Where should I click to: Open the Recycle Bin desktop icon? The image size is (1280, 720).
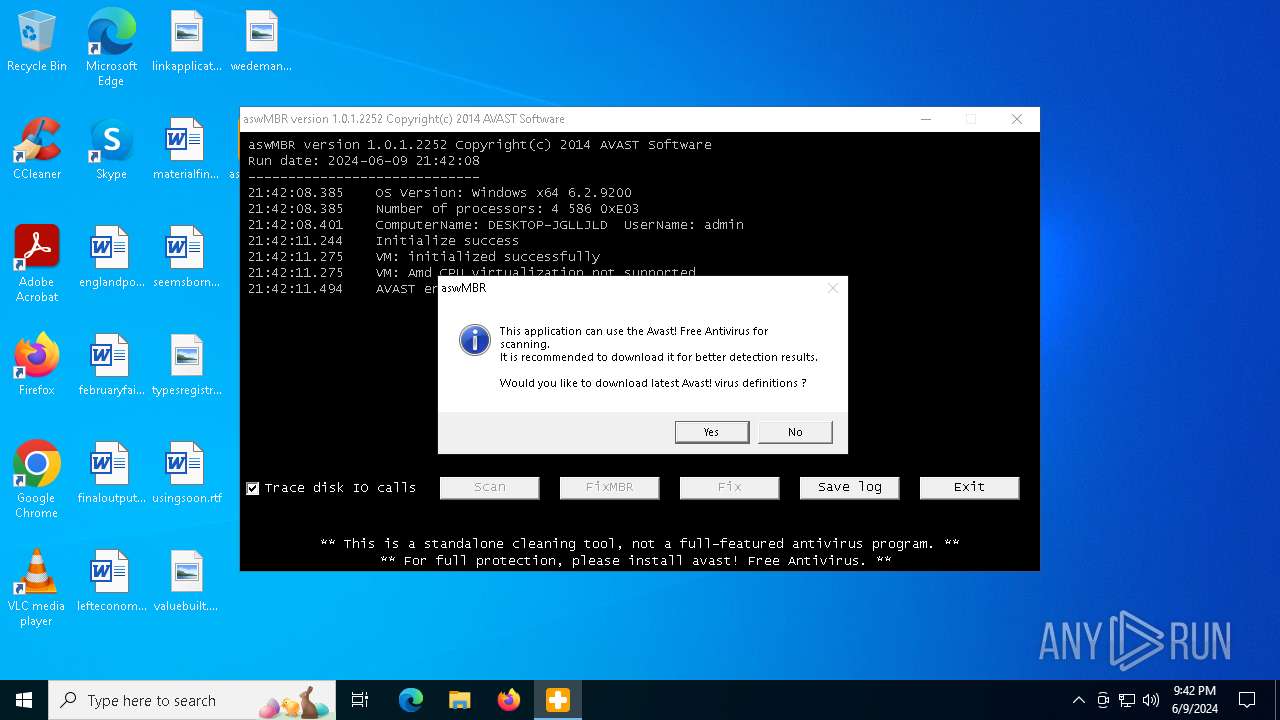(x=37, y=42)
